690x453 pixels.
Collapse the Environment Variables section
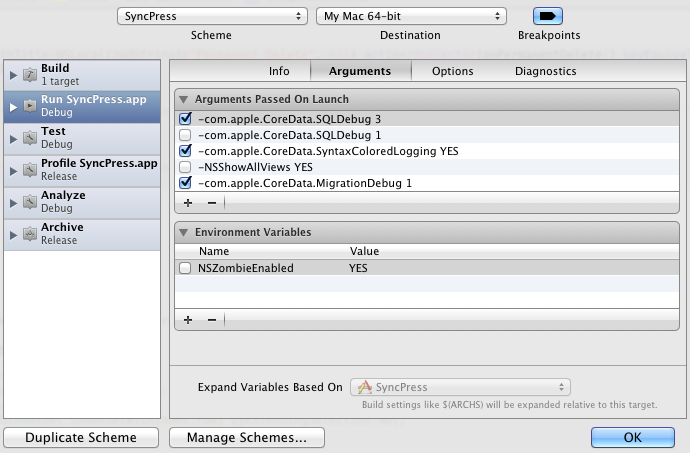point(184,232)
